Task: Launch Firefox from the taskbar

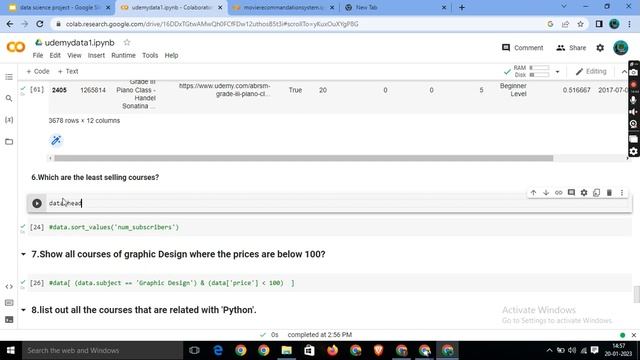Action: [333, 351]
